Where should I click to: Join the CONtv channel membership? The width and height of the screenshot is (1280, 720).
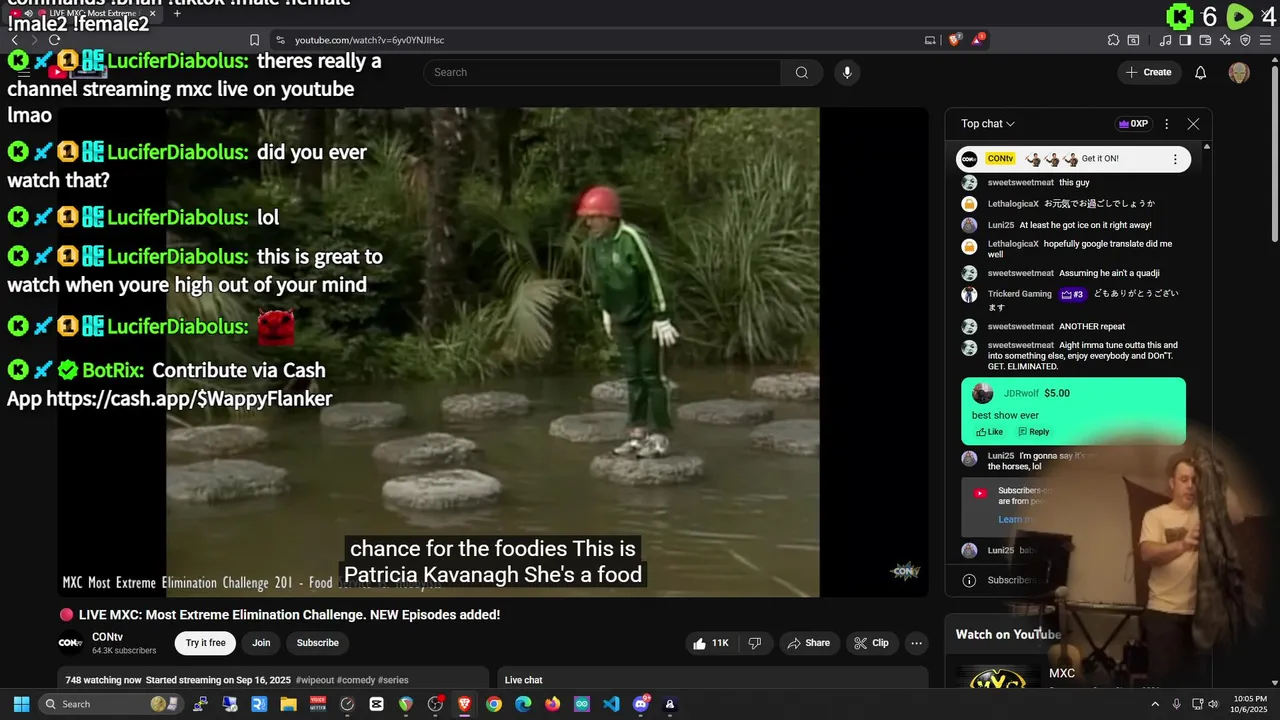coord(261,643)
